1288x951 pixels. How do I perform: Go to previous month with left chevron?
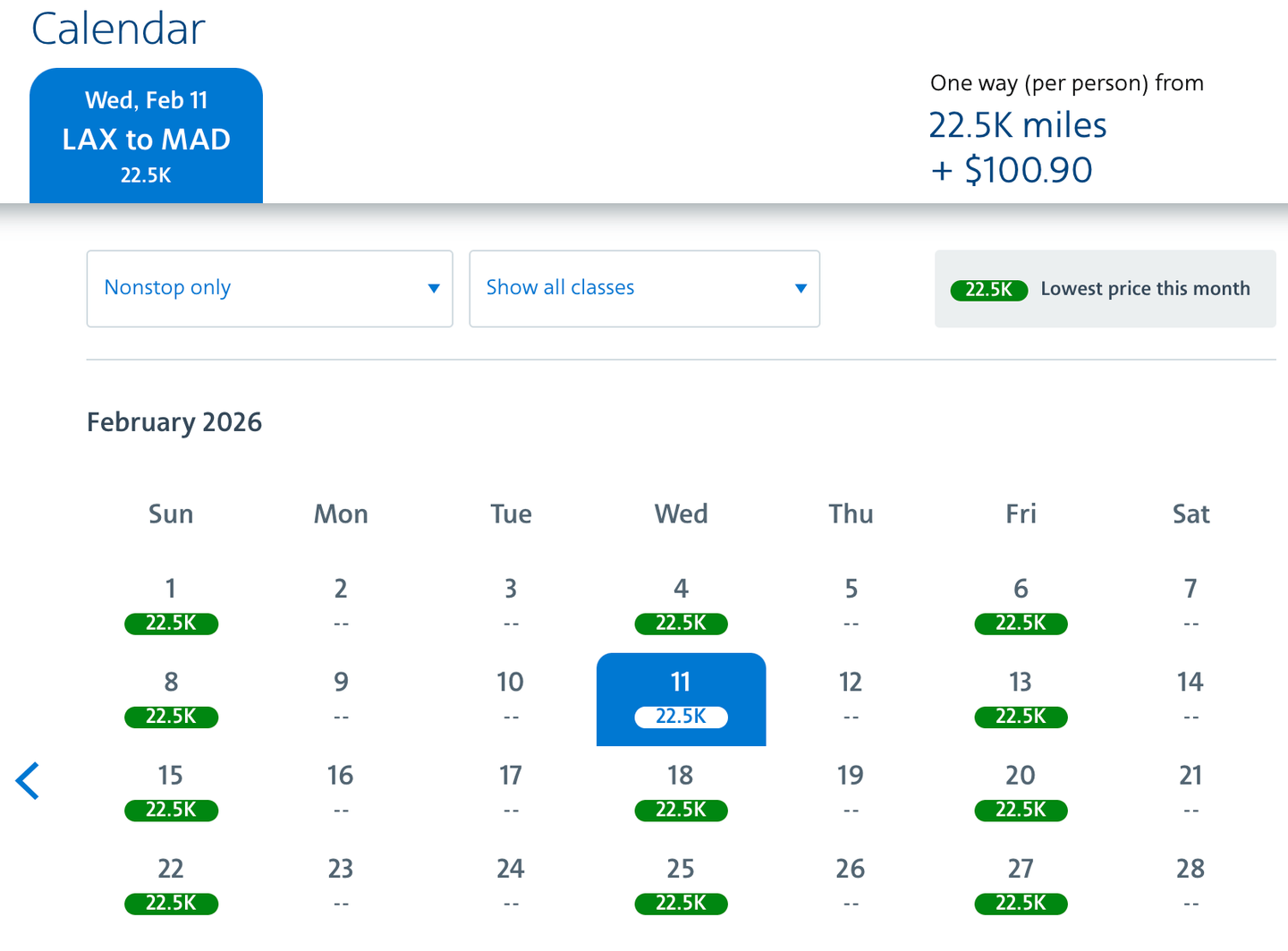point(28,781)
